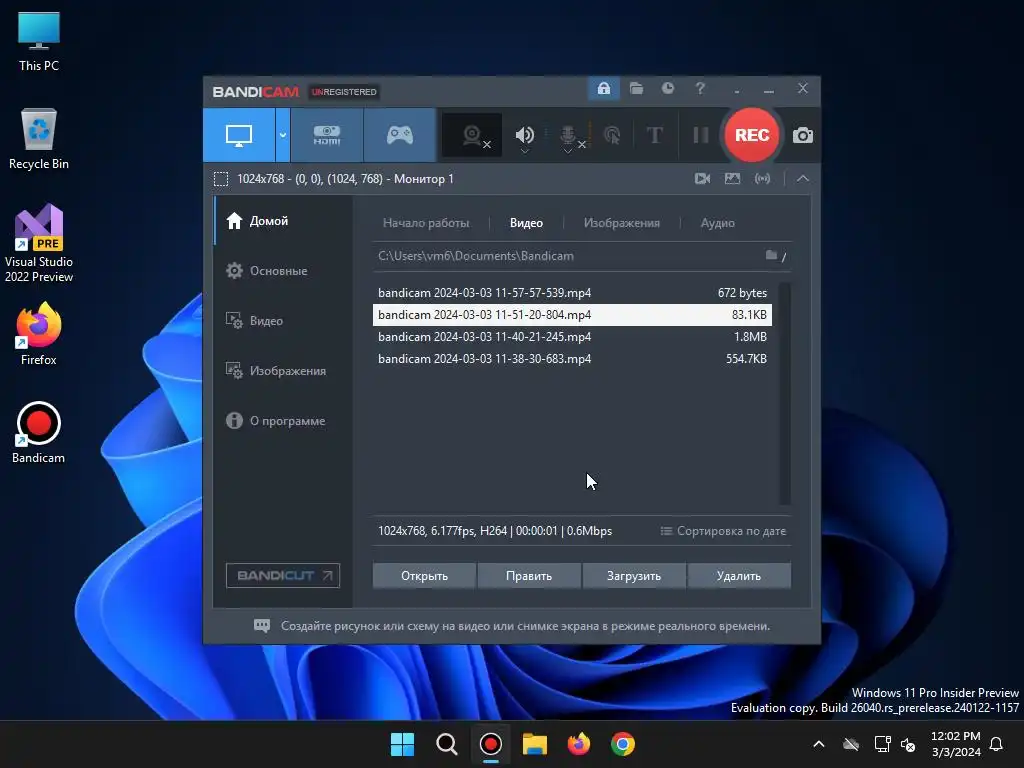Toggle webcam overlay icon

pos(472,135)
